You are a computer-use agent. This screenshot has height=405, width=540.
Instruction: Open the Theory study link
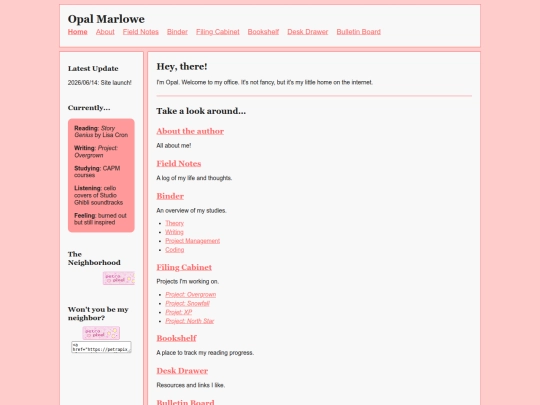coord(175,223)
